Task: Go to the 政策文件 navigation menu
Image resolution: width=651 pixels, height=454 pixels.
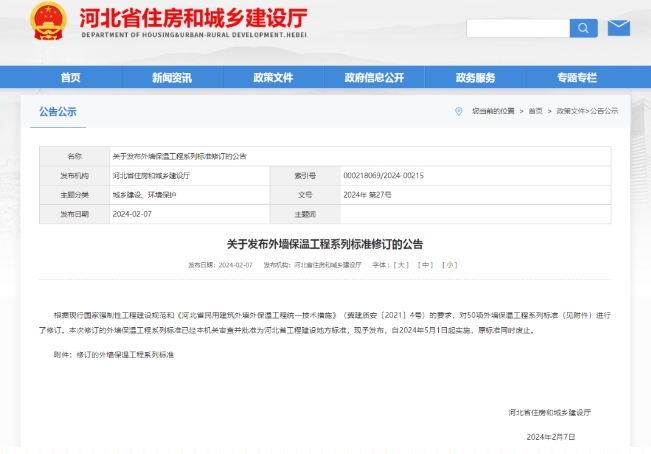Action: (273, 78)
